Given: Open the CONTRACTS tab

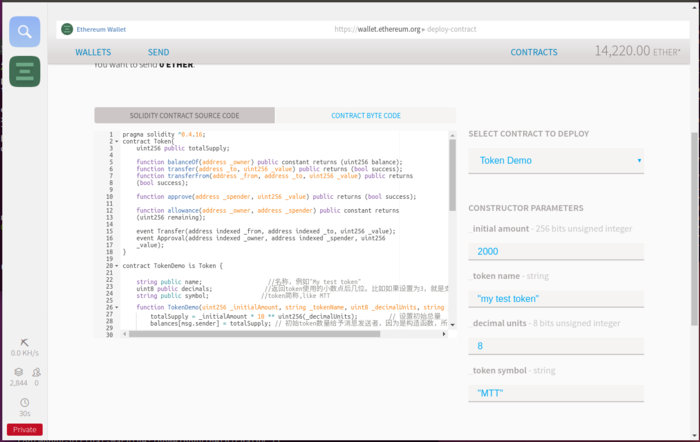Looking at the screenshot, I should pyautogui.click(x=534, y=52).
